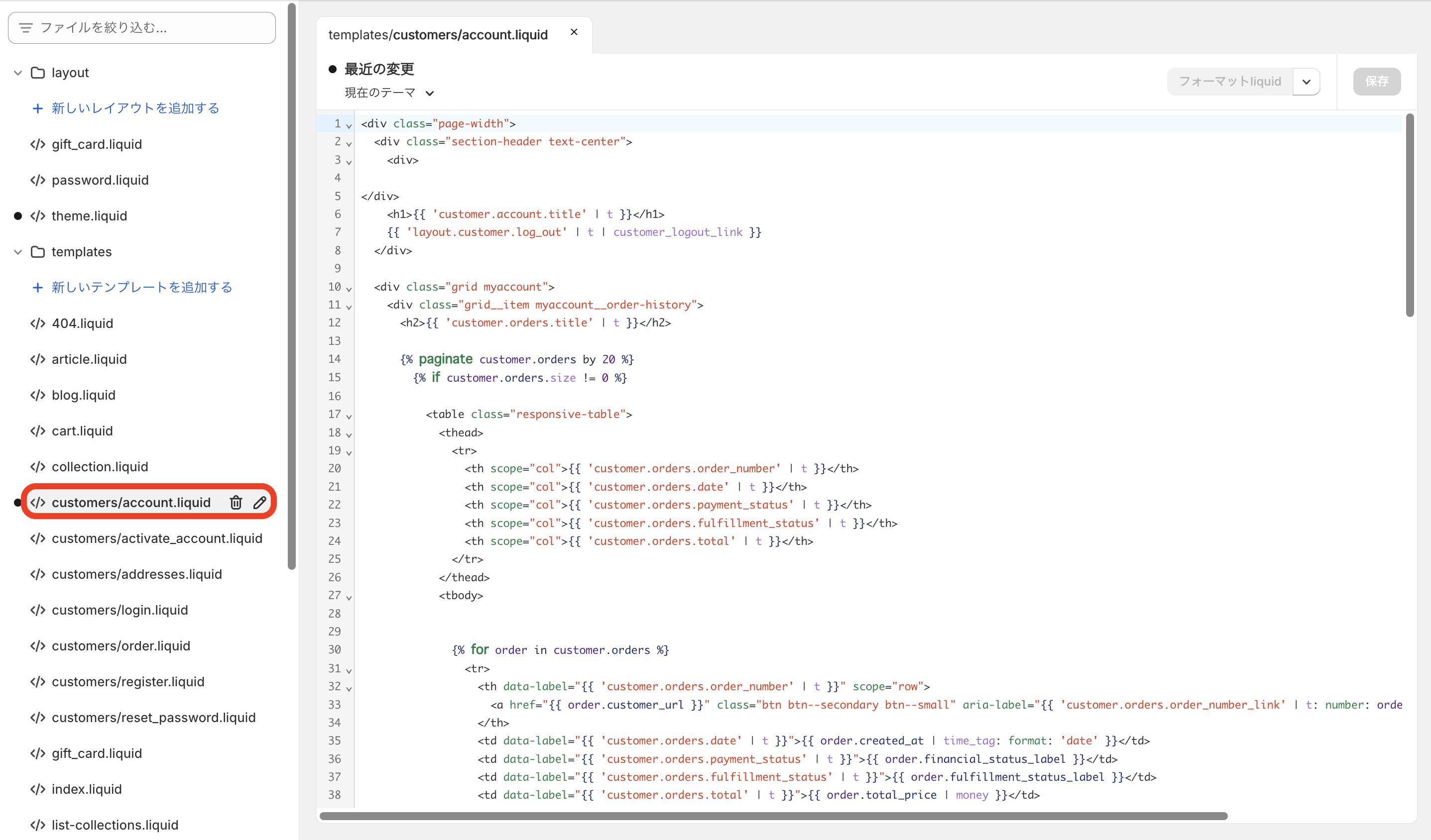Collapse the layout folder chevron
1431x840 pixels.
tap(17, 73)
